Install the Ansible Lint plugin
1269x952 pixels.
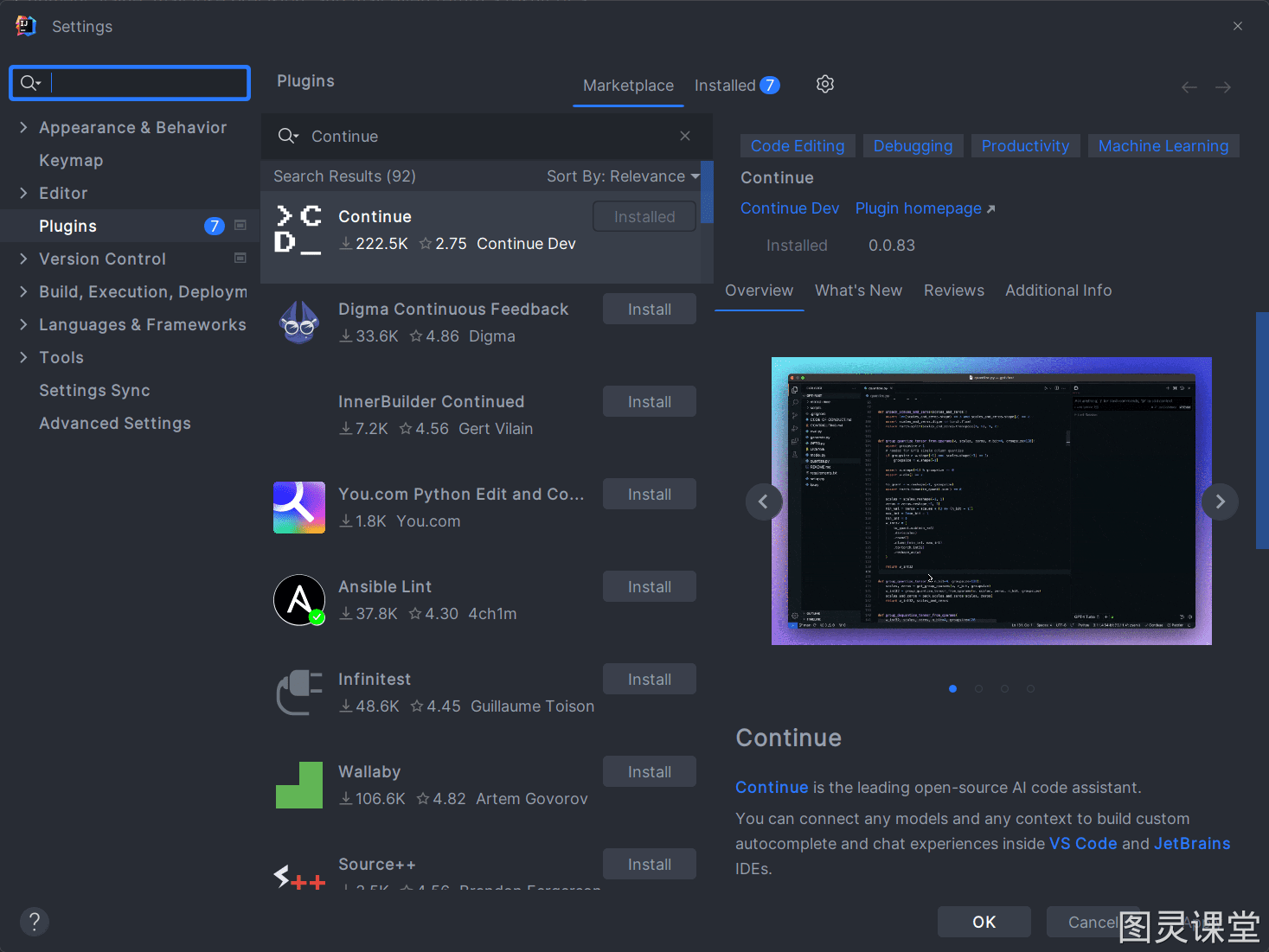tap(650, 587)
